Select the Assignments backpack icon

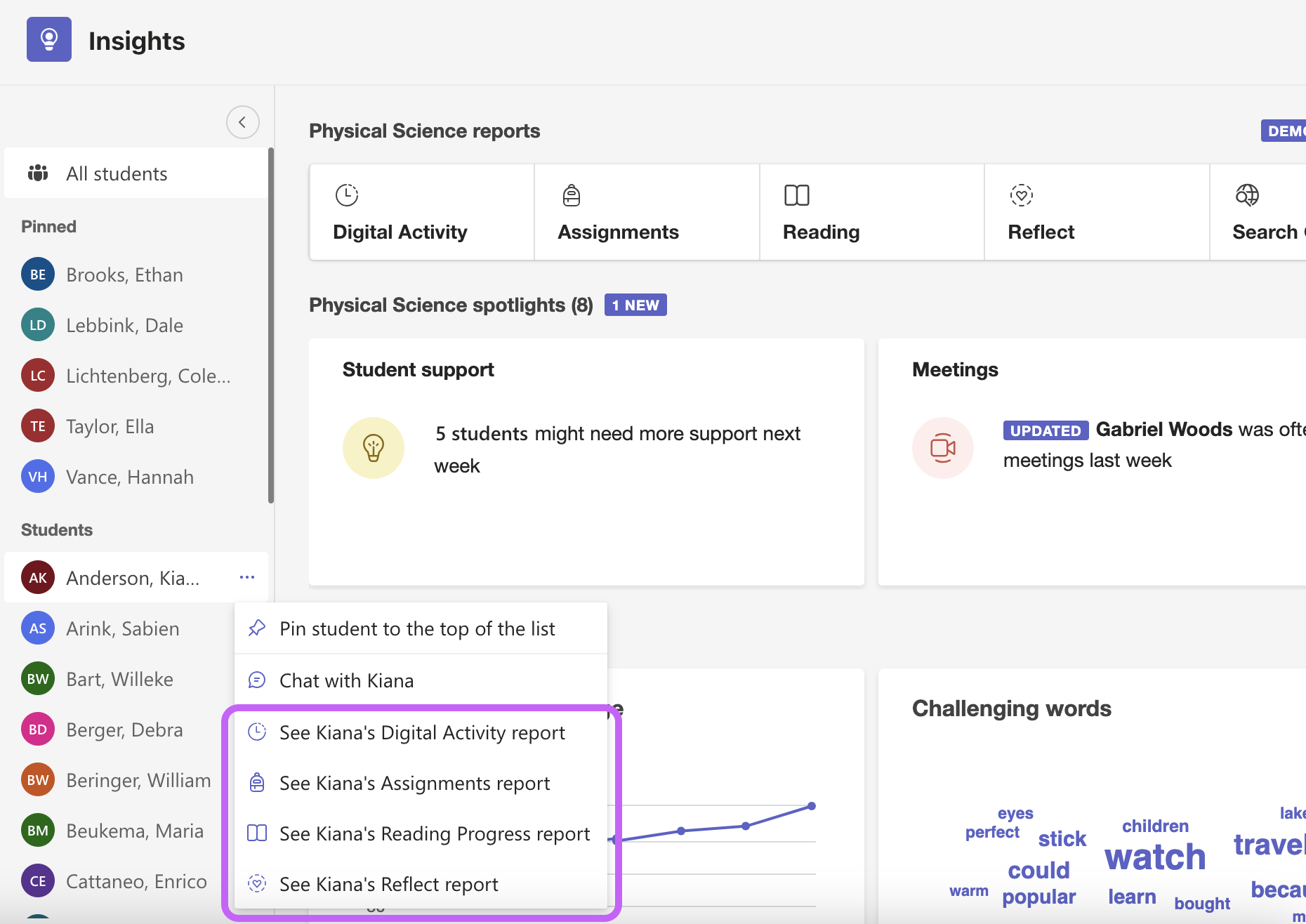(x=572, y=194)
